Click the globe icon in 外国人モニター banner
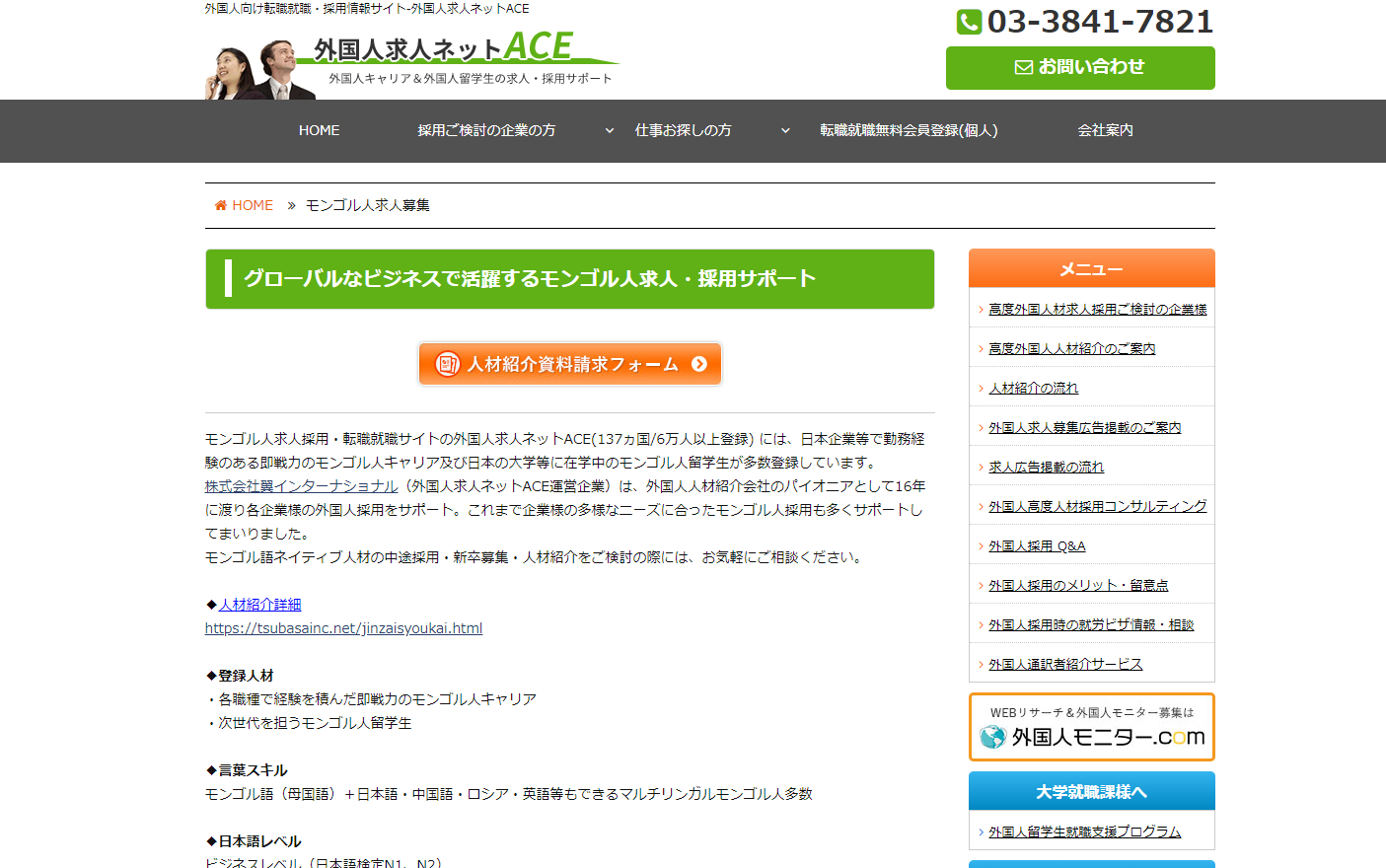The image size is (1386, 868). [x=992, y=737]
